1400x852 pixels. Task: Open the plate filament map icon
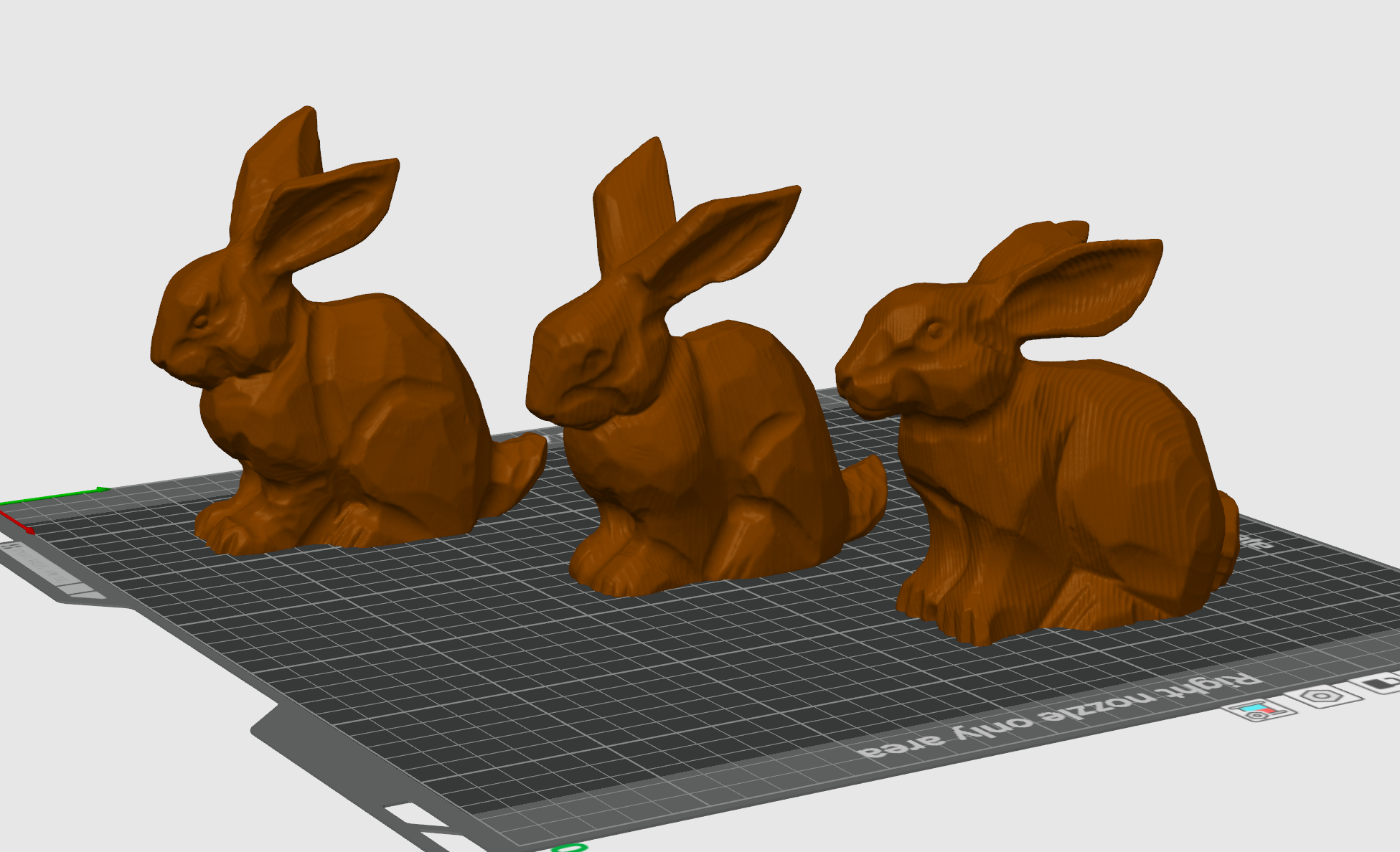pos(1261,711)
